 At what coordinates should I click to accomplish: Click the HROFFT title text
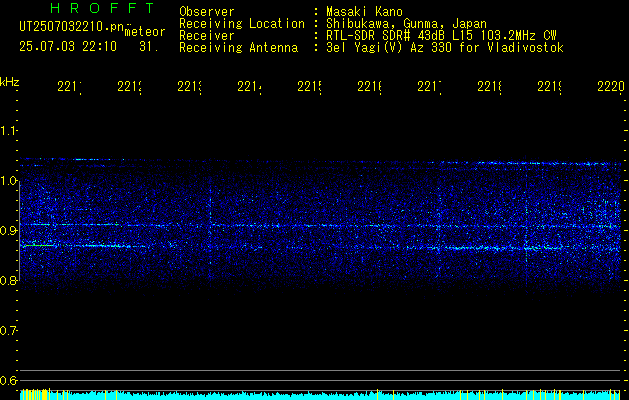[x=103, y=8]
